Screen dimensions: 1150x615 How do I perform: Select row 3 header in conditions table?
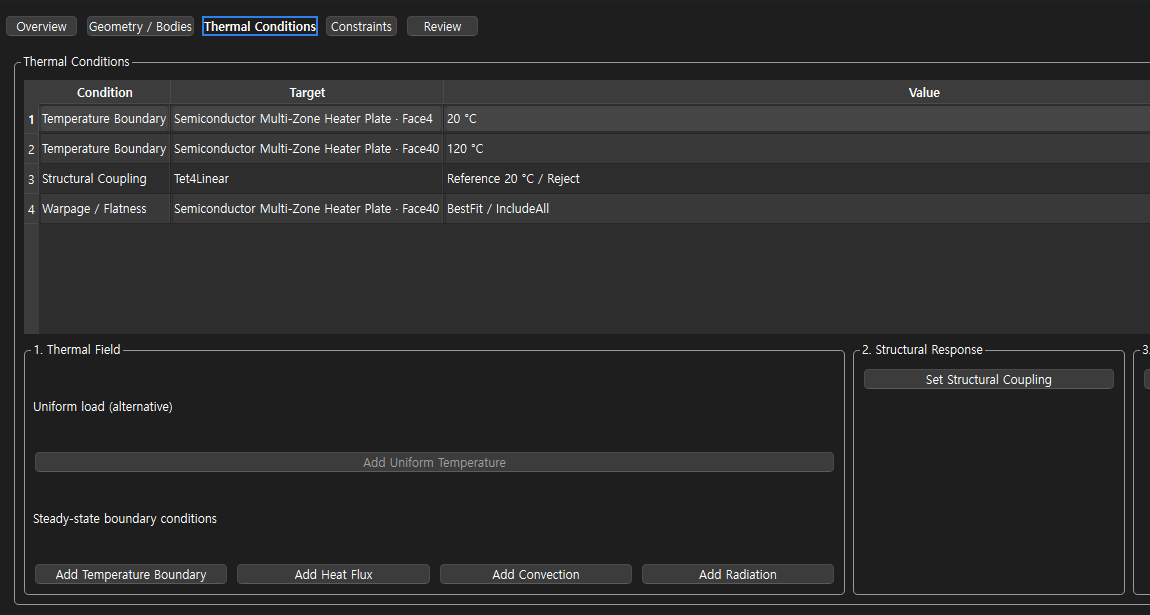[x=32, y=179]
